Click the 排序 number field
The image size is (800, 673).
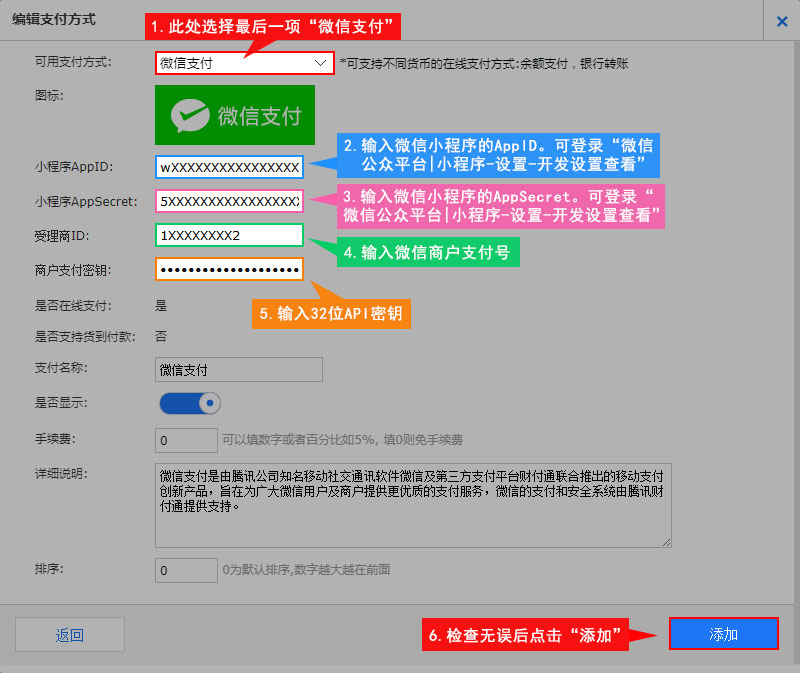tap(186, 569)
